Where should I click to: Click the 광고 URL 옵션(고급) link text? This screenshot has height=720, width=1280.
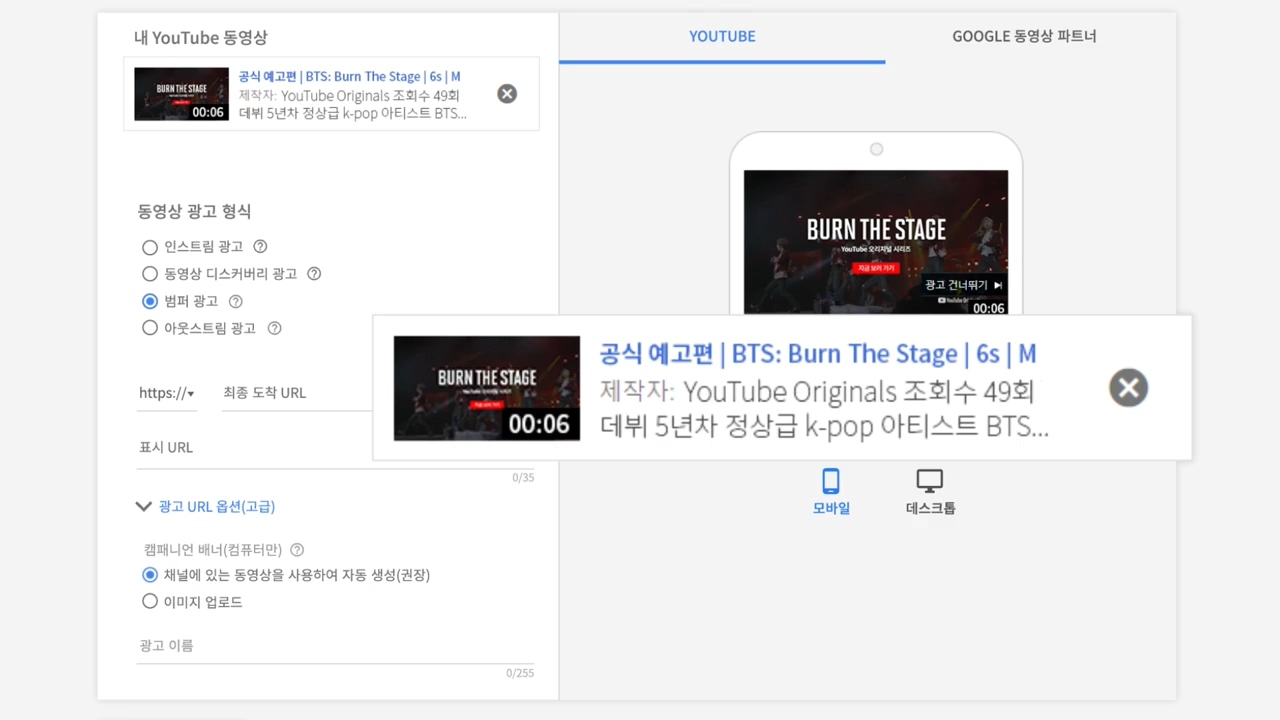click(217, 507)
